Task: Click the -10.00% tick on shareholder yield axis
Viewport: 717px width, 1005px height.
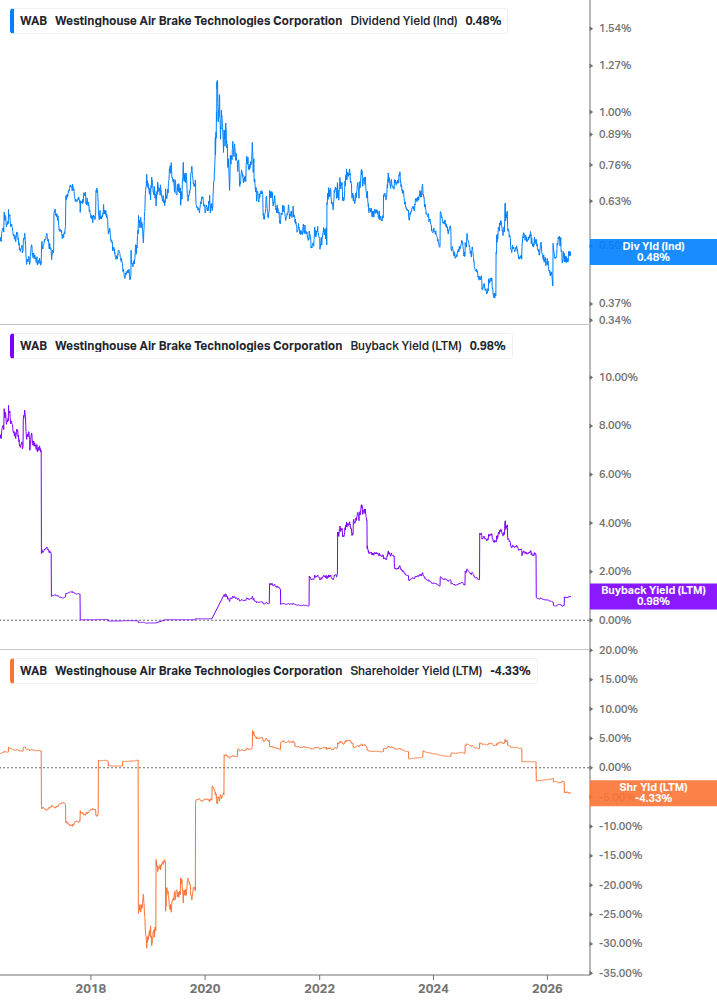Action: coord(620,826)
